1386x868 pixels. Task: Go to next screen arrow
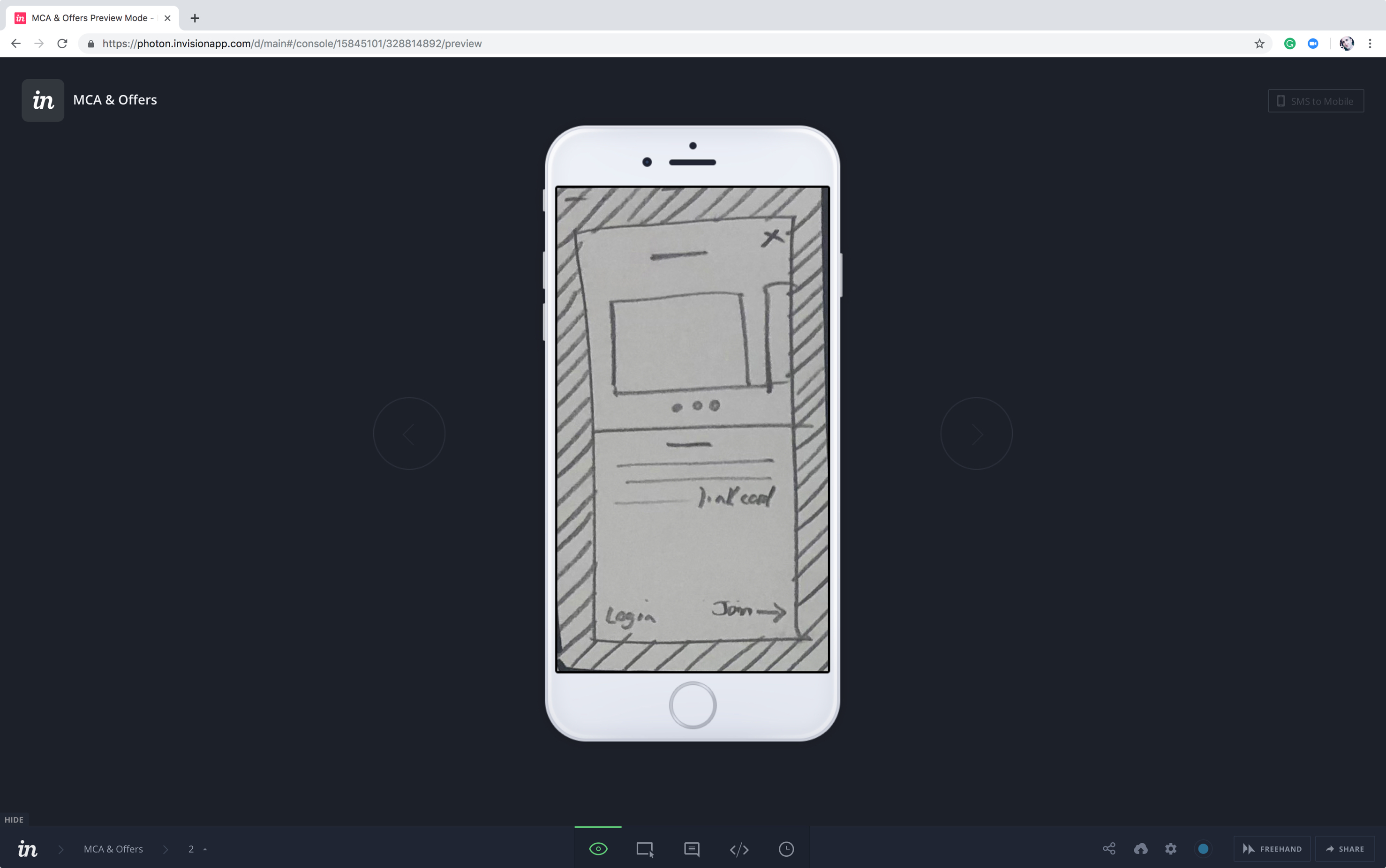click(x=976, y=434)
